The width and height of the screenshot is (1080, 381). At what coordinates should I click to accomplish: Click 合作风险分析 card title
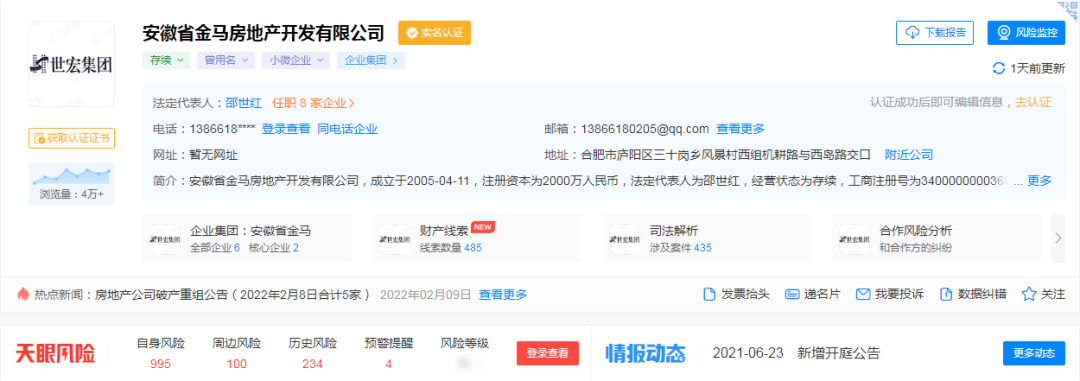pos(916,231)
